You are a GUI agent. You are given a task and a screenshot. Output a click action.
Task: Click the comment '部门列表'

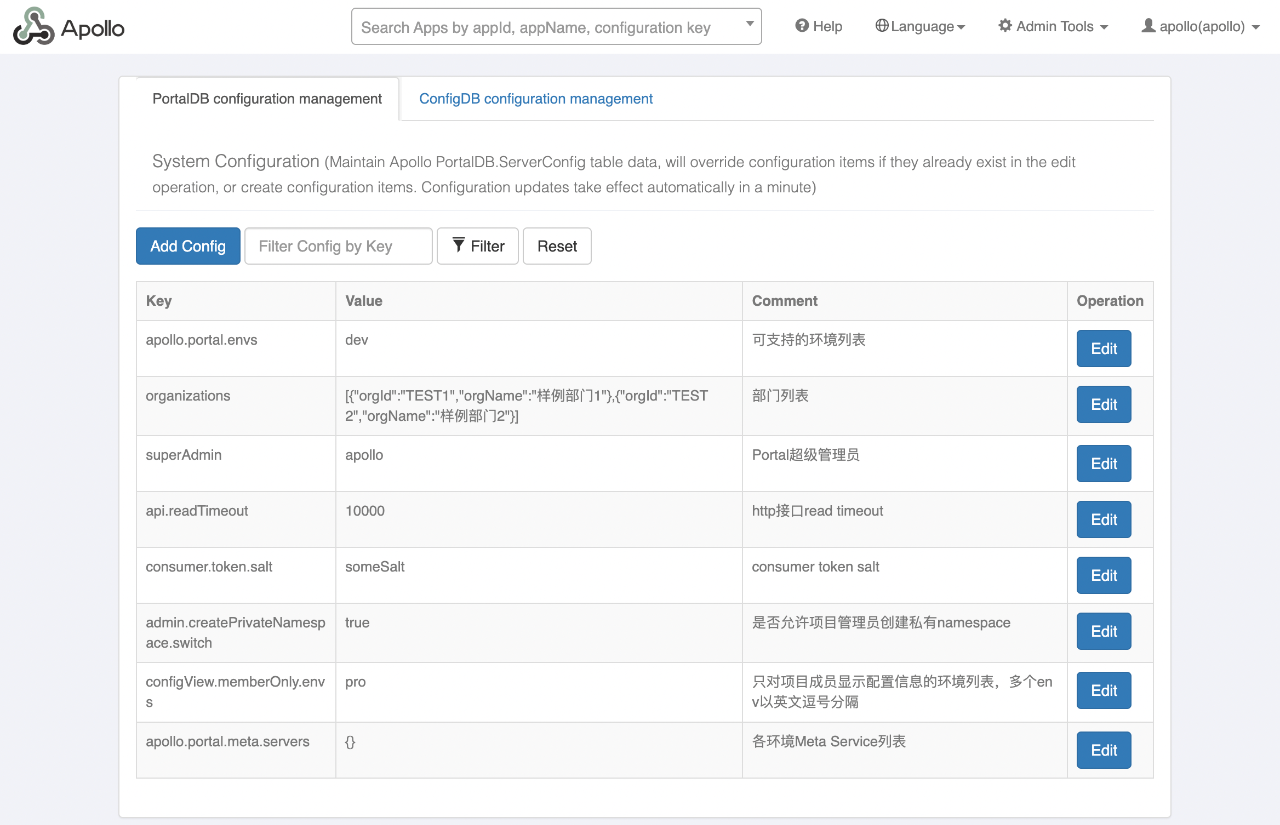780,396
